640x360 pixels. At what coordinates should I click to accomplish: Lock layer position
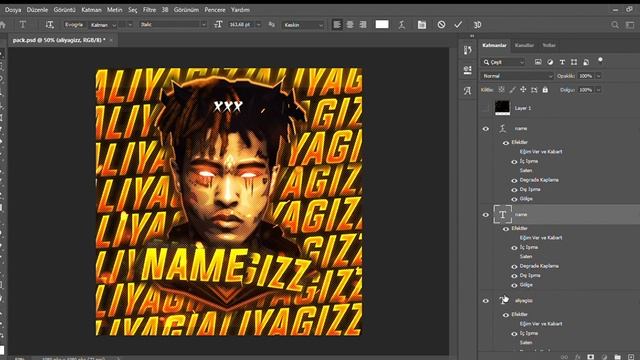pyautogui.click(x=523, y=90)
